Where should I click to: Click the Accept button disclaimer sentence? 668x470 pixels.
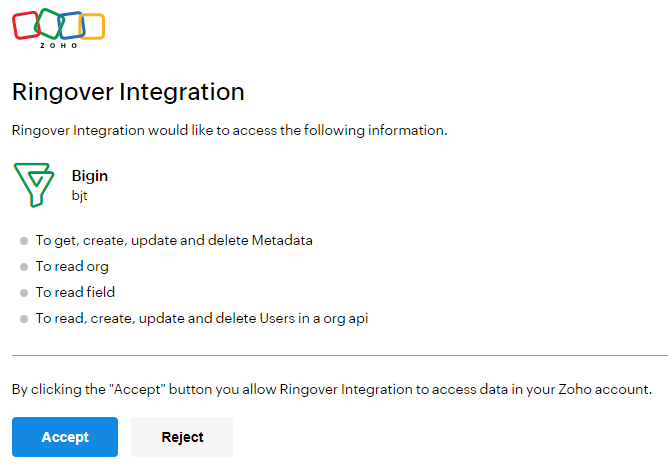(x=332, y=389)
